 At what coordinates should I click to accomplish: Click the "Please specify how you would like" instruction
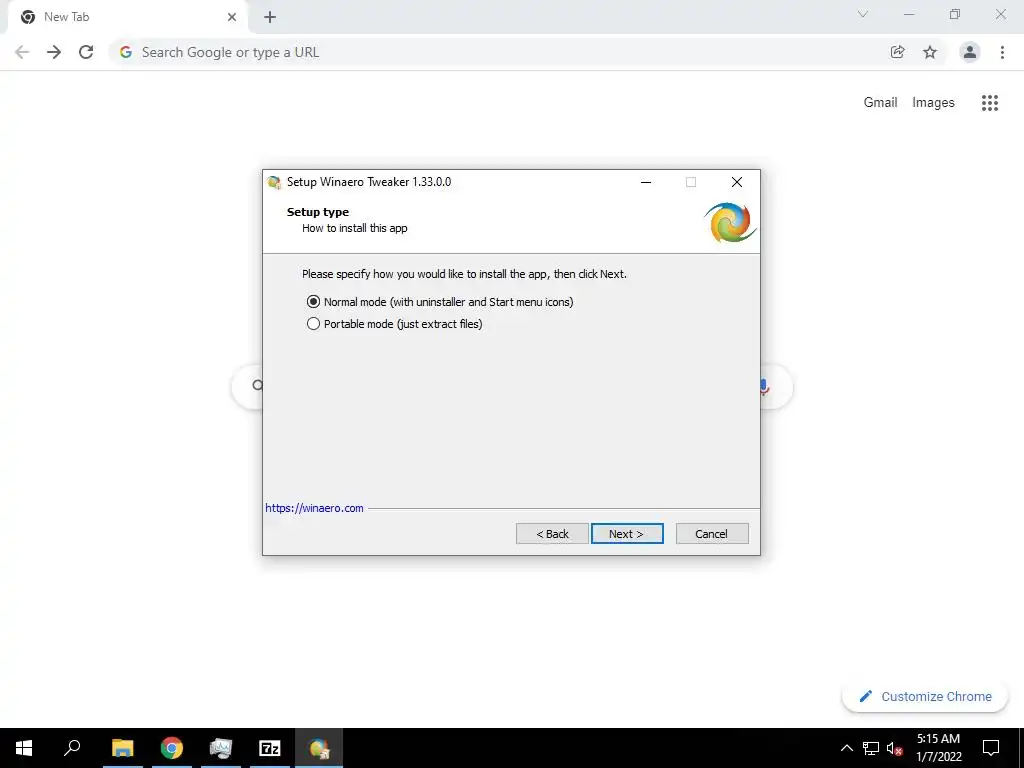pyautogui.click(x=464, y=274)
